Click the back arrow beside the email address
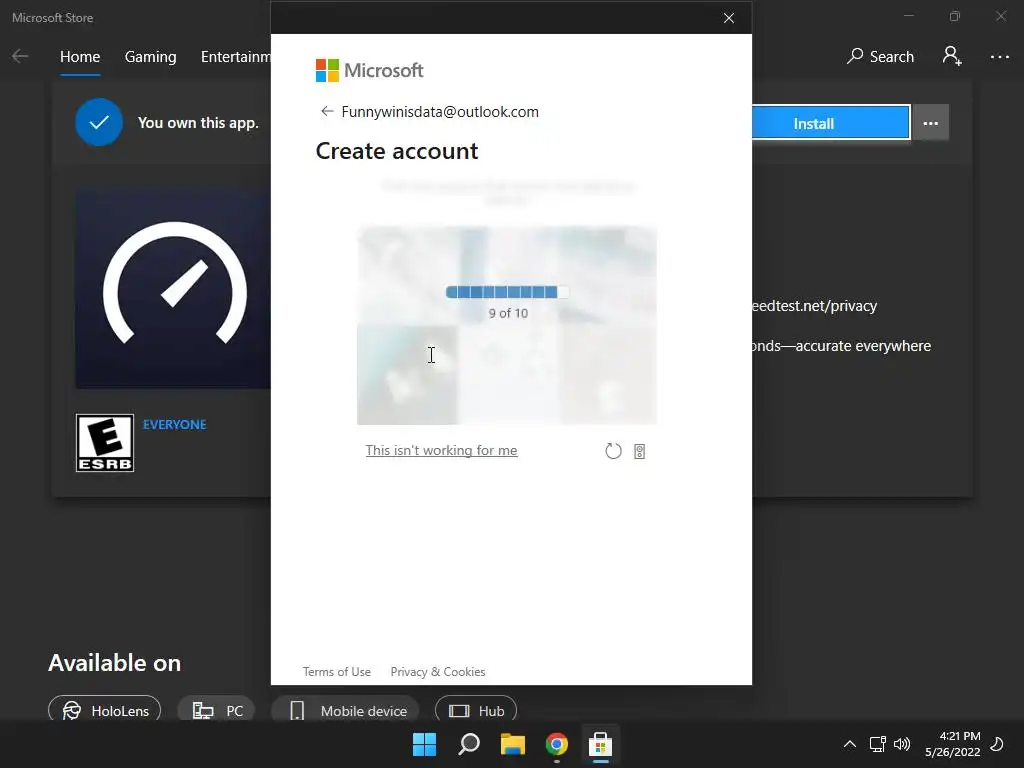1024x768 pixels. (327, 111)
